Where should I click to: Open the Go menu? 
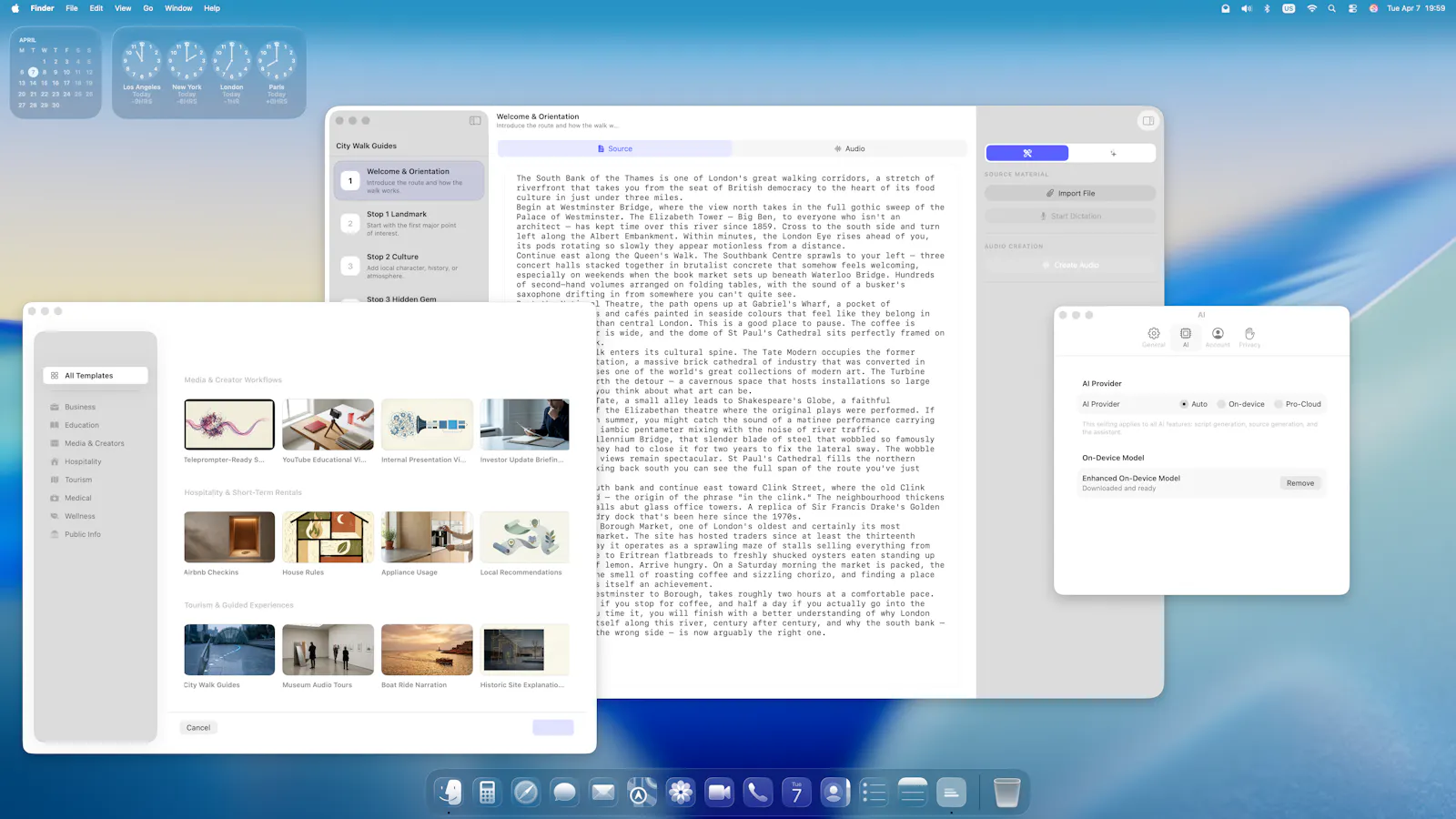pos(147,8)
